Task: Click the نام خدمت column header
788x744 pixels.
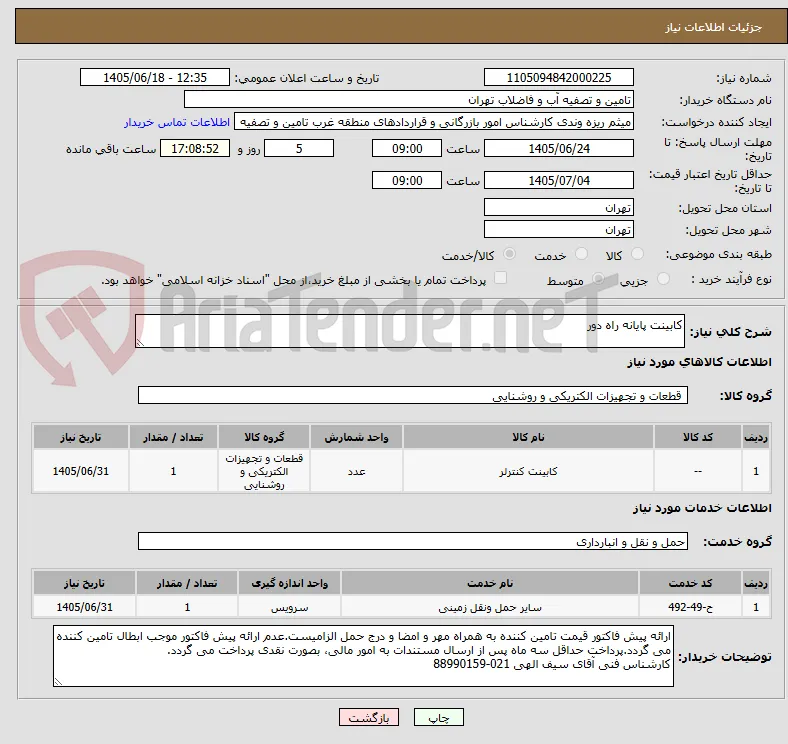Action: click(490, 583)
